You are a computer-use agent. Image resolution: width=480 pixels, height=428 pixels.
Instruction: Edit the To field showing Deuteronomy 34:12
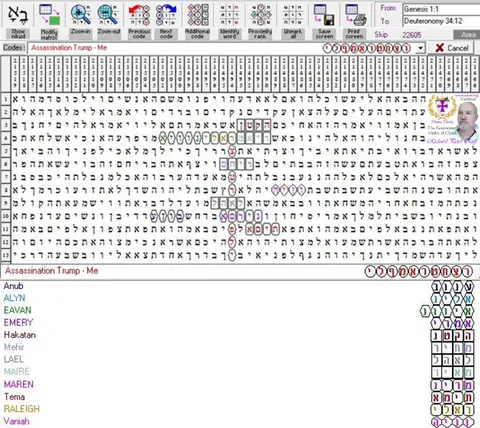(441, 21)
